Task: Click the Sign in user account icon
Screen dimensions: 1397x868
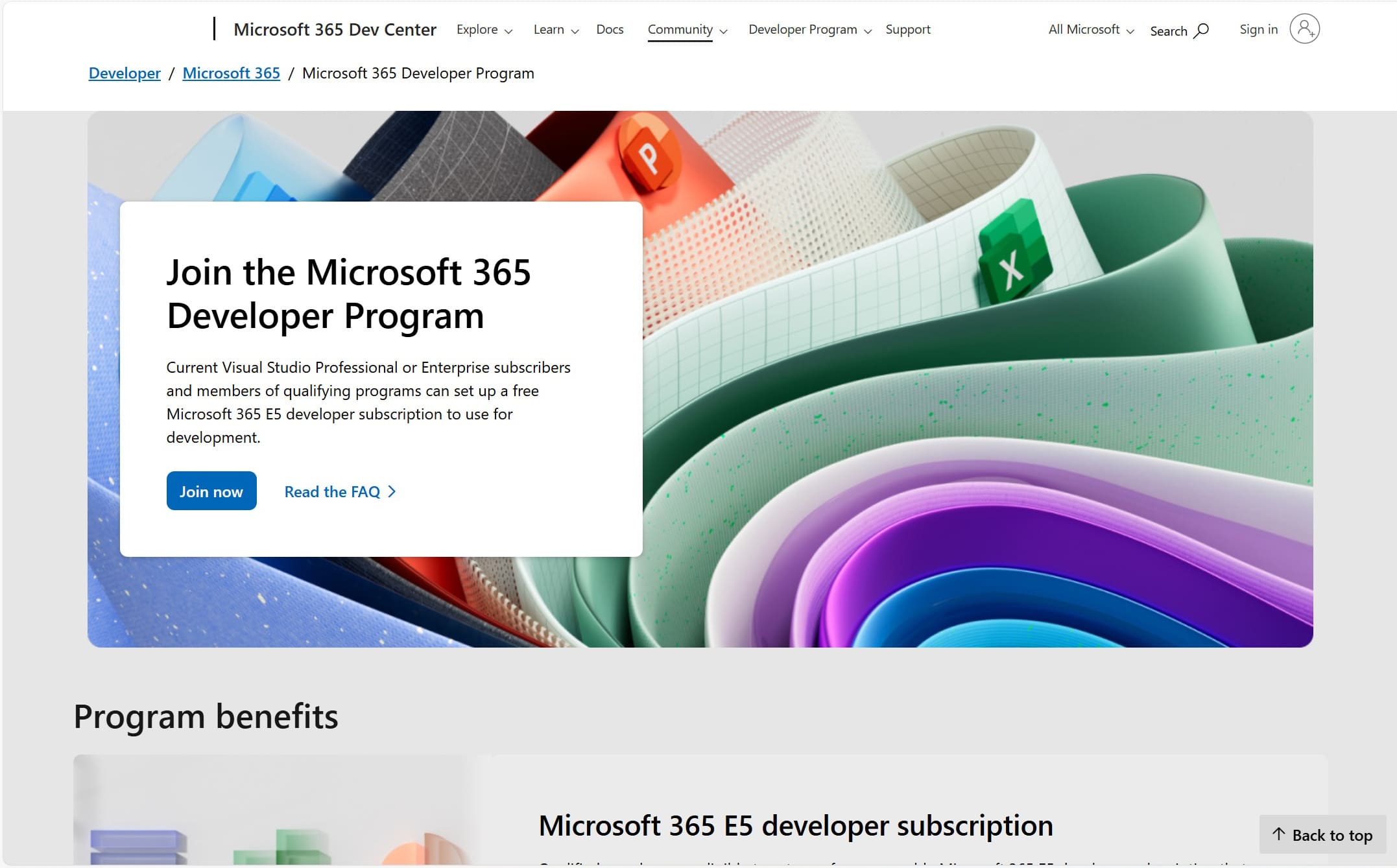Action: coord(1307,29)
